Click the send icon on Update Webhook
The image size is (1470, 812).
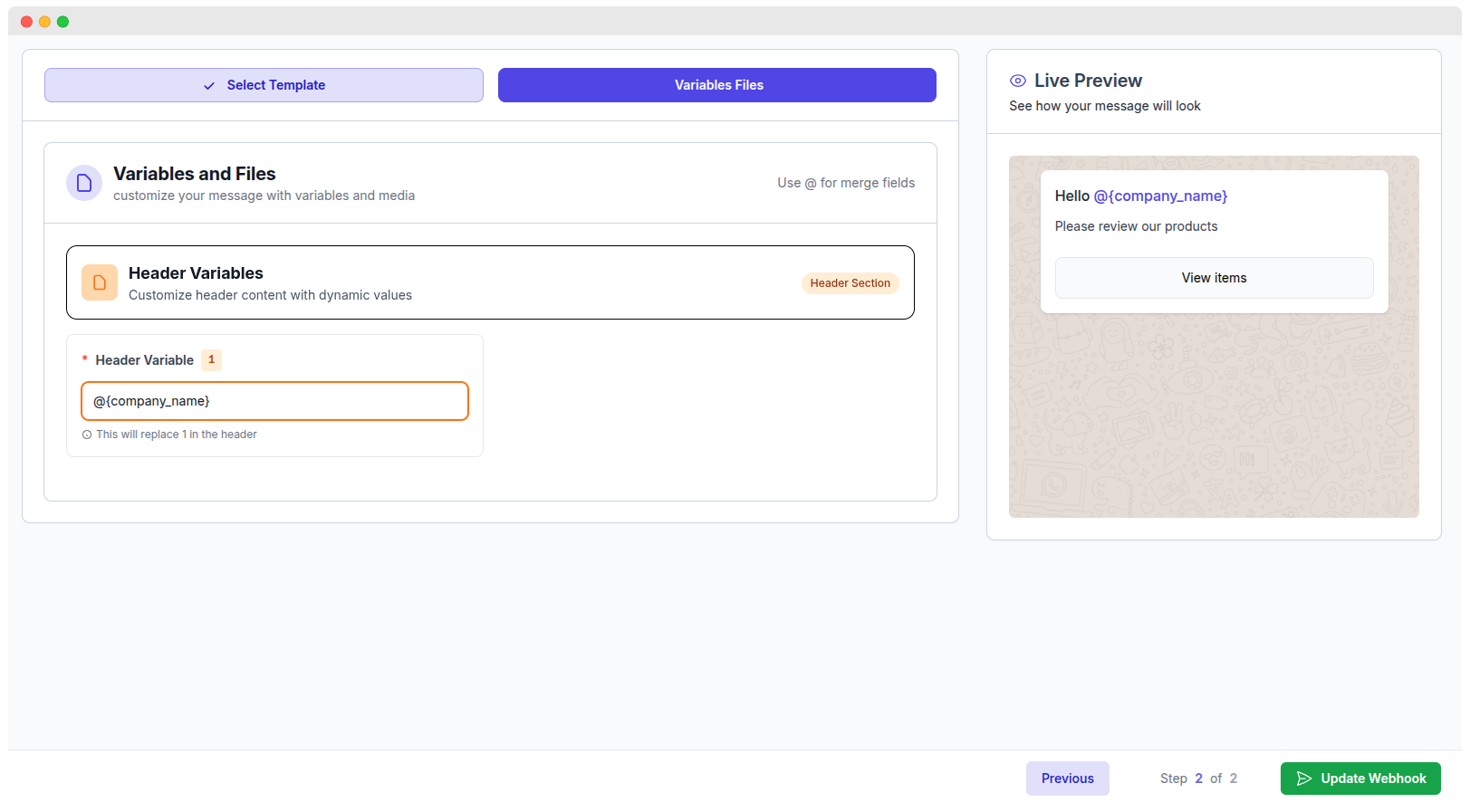1304,779
